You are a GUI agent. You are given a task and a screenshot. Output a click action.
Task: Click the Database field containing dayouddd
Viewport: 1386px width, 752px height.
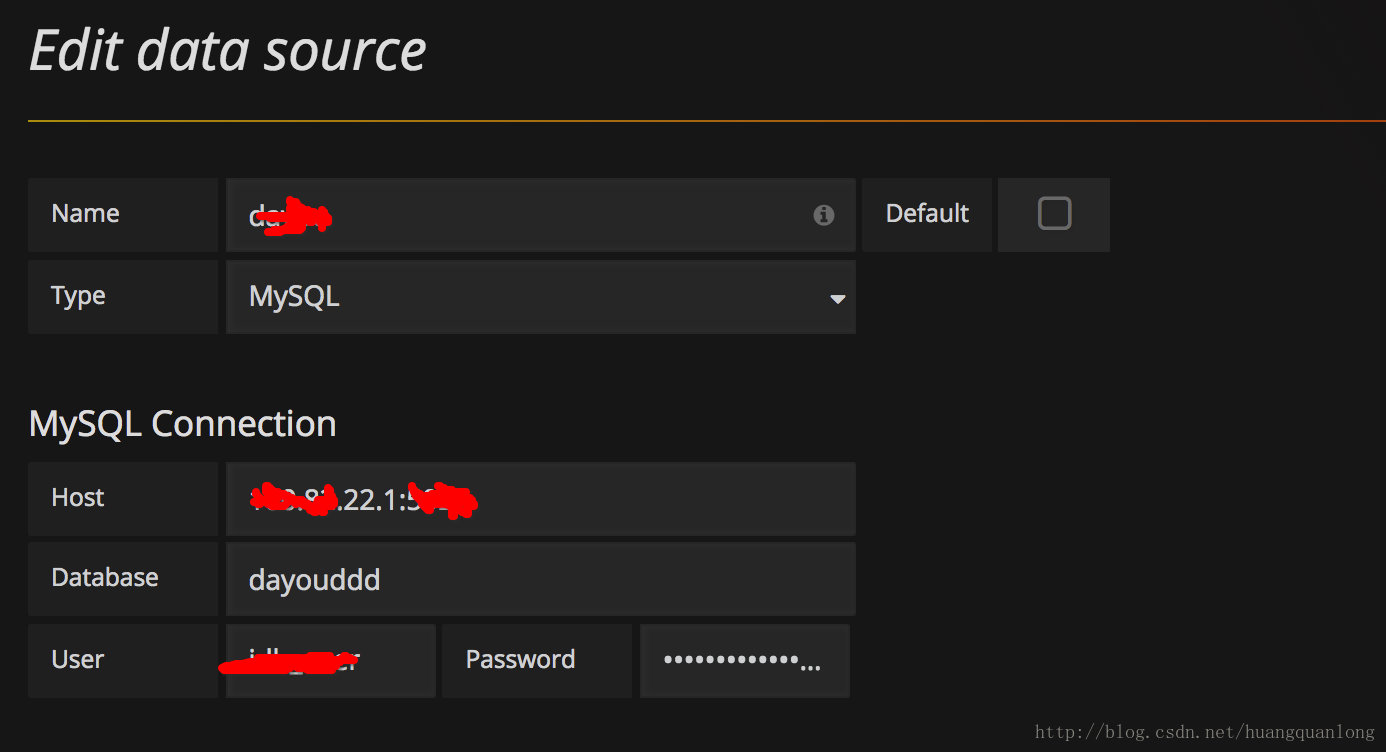[x=541, y=579]
